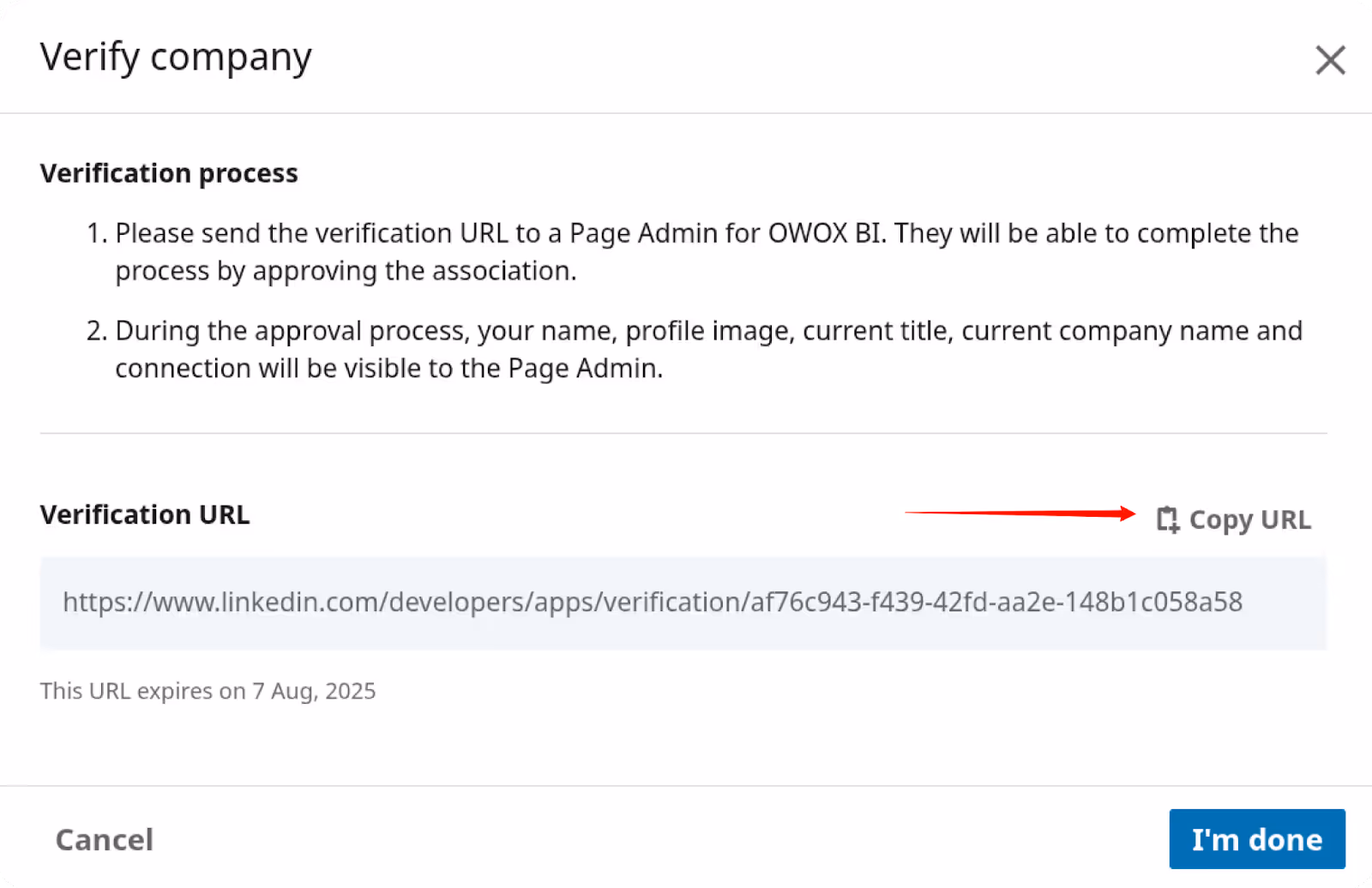Click Cancel to abort verification
1372x888 pixels.
(x=104, y=840)
